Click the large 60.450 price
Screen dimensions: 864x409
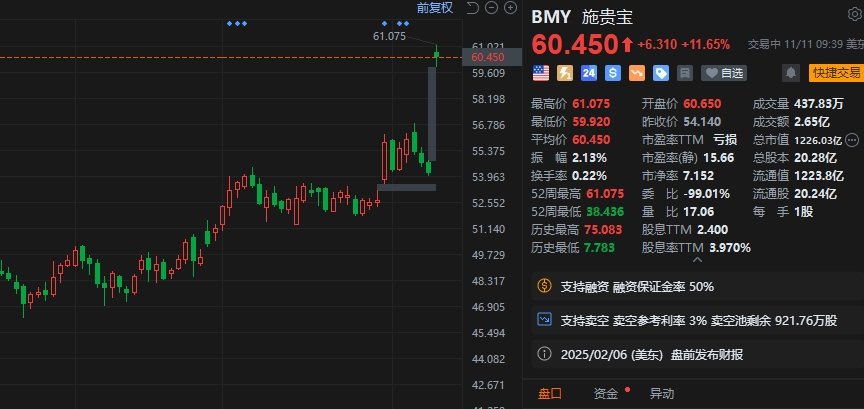pos(575,45)
